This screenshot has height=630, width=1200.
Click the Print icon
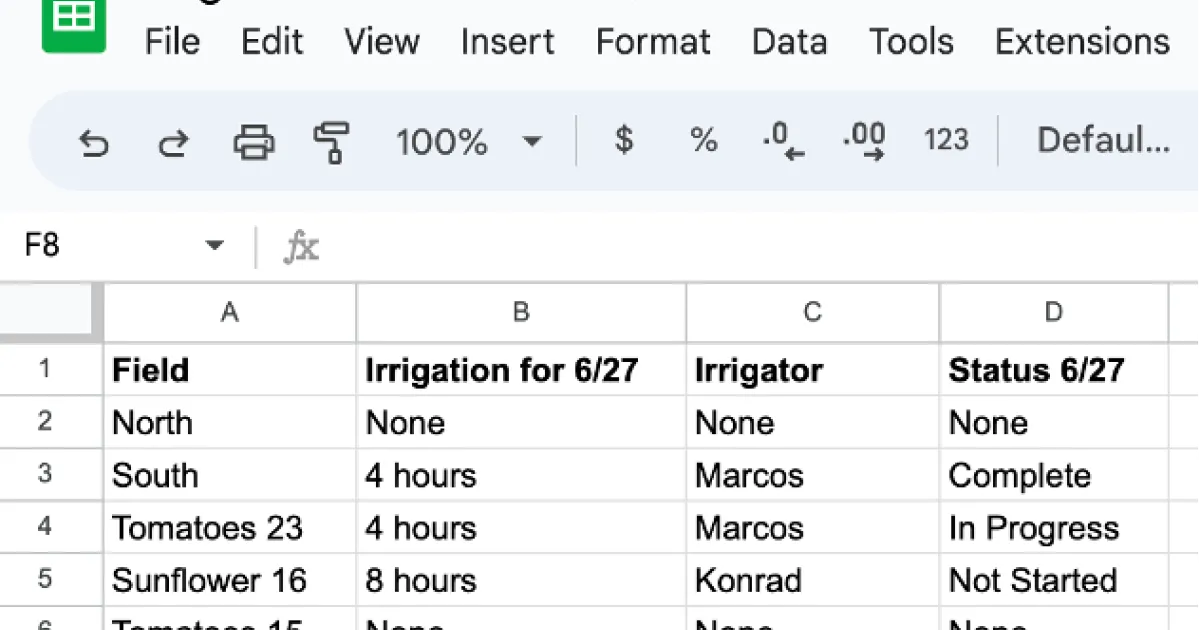click(254, 141)
